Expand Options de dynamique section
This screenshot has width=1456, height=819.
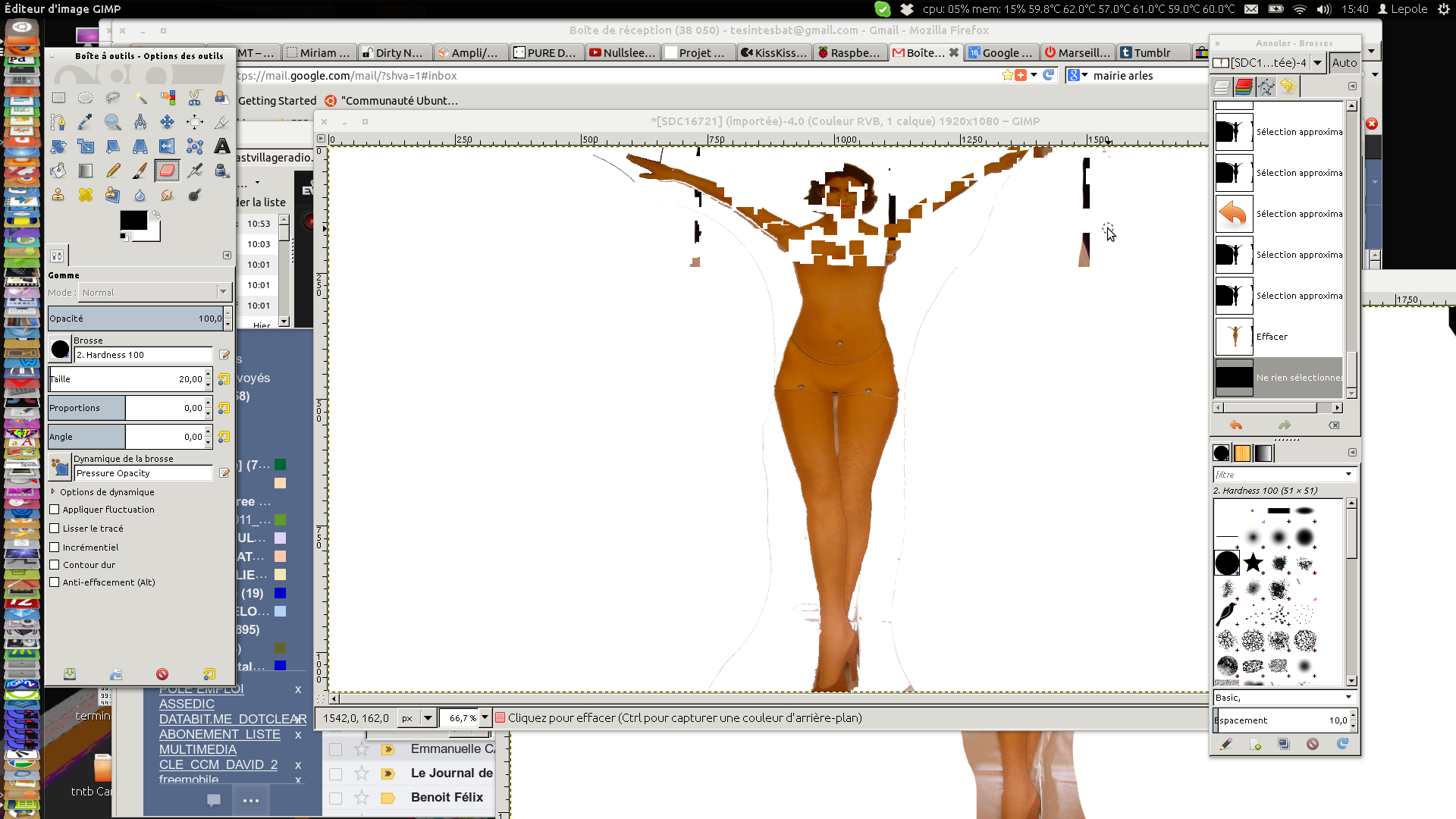pyautogui.click(x=54, y=492)
